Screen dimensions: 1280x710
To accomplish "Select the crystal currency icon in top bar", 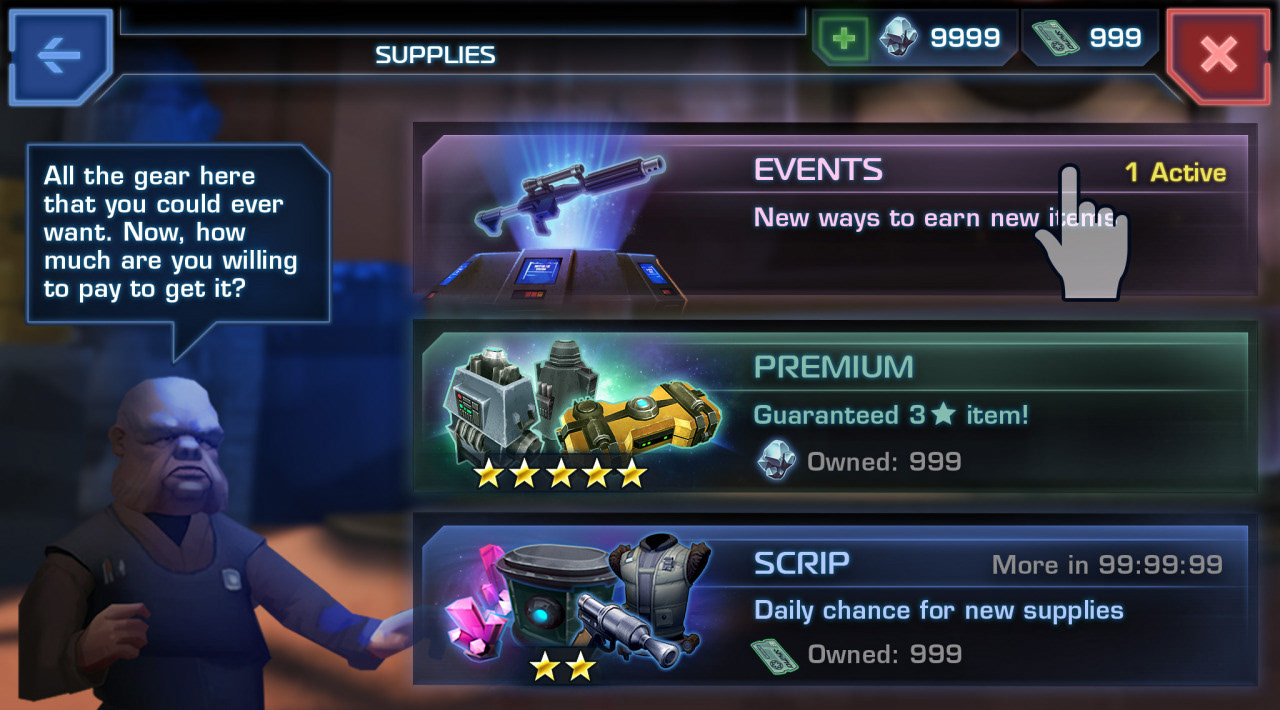I will point(898,38).
